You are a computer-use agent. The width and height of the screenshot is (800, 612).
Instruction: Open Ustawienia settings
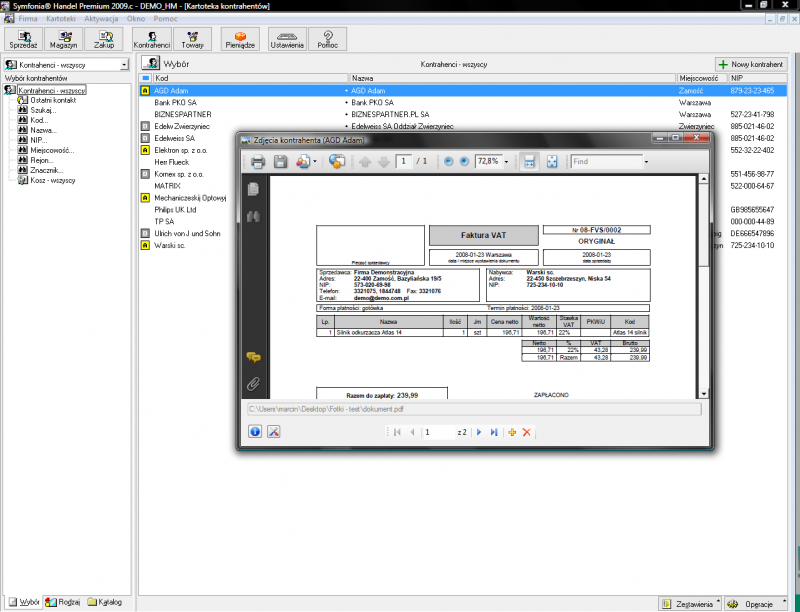(287, 39)
